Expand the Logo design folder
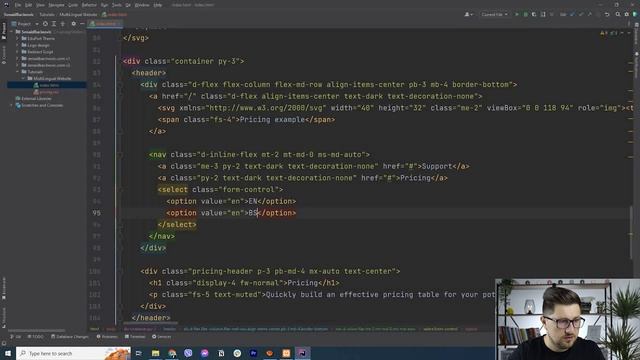 pyautogui.click(x=18, y=45)
